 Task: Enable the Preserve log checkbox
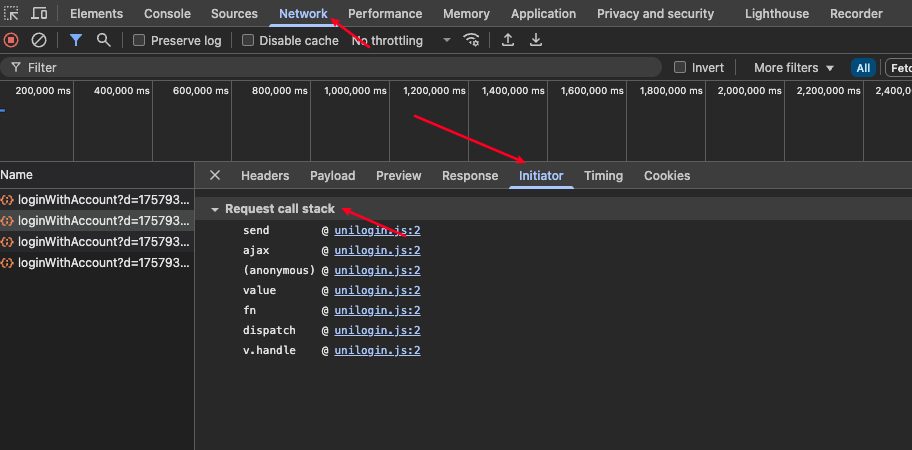point(138,40)
